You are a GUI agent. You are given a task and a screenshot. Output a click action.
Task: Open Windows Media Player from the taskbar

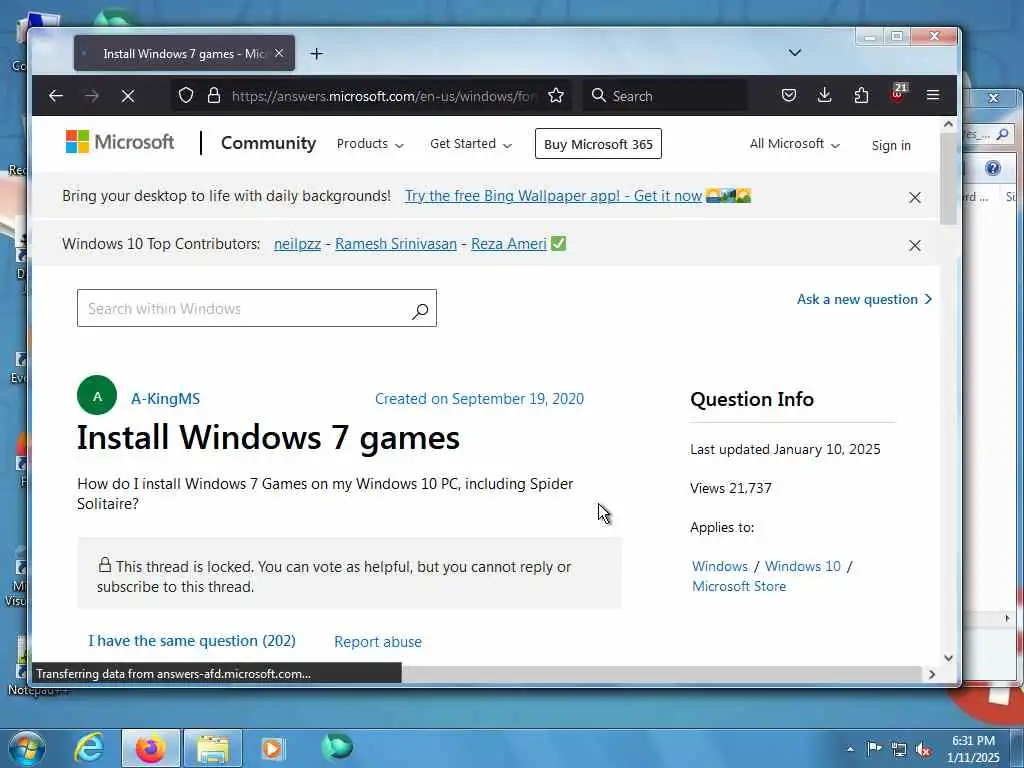click(x=272, y=748)
